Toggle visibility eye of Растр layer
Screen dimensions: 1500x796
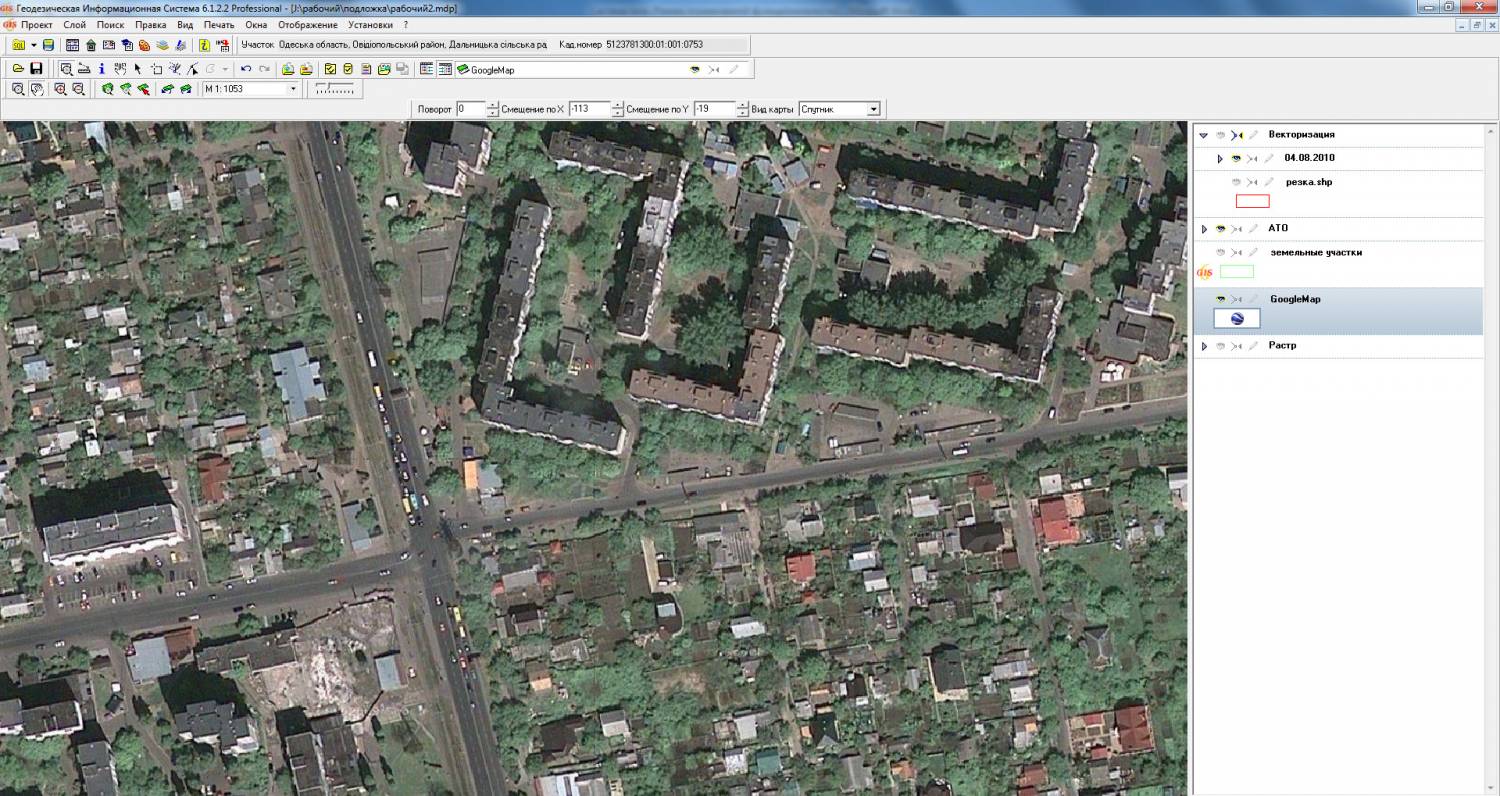[1220, 345]
